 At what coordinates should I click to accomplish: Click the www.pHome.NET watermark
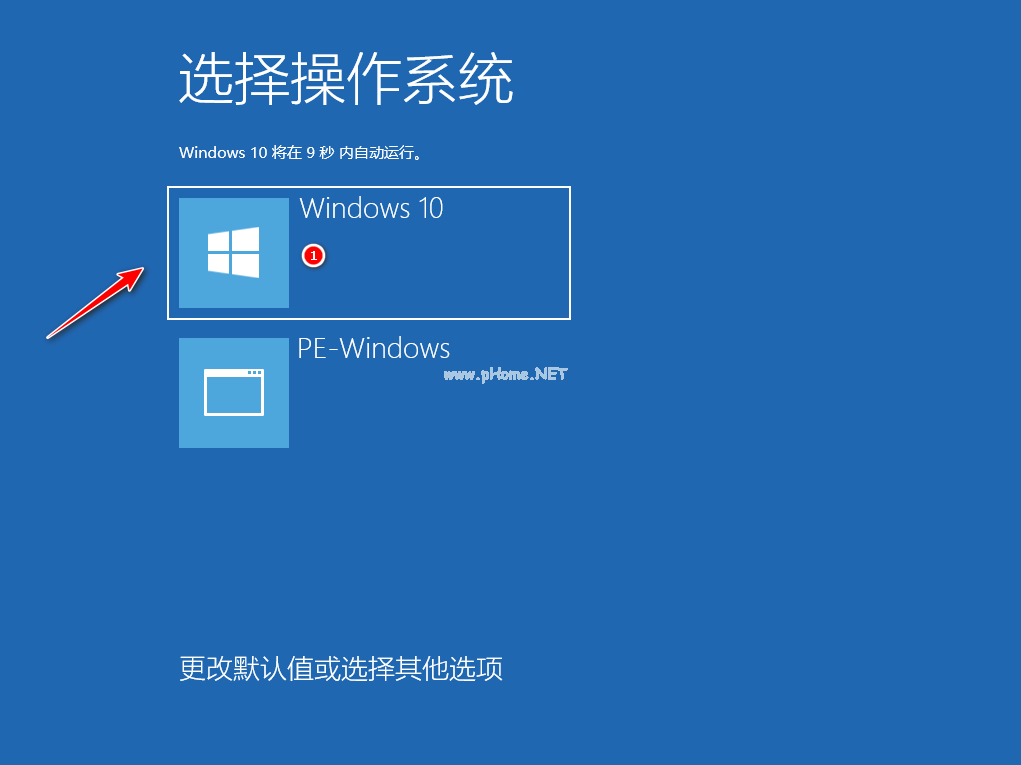point(505,374)
